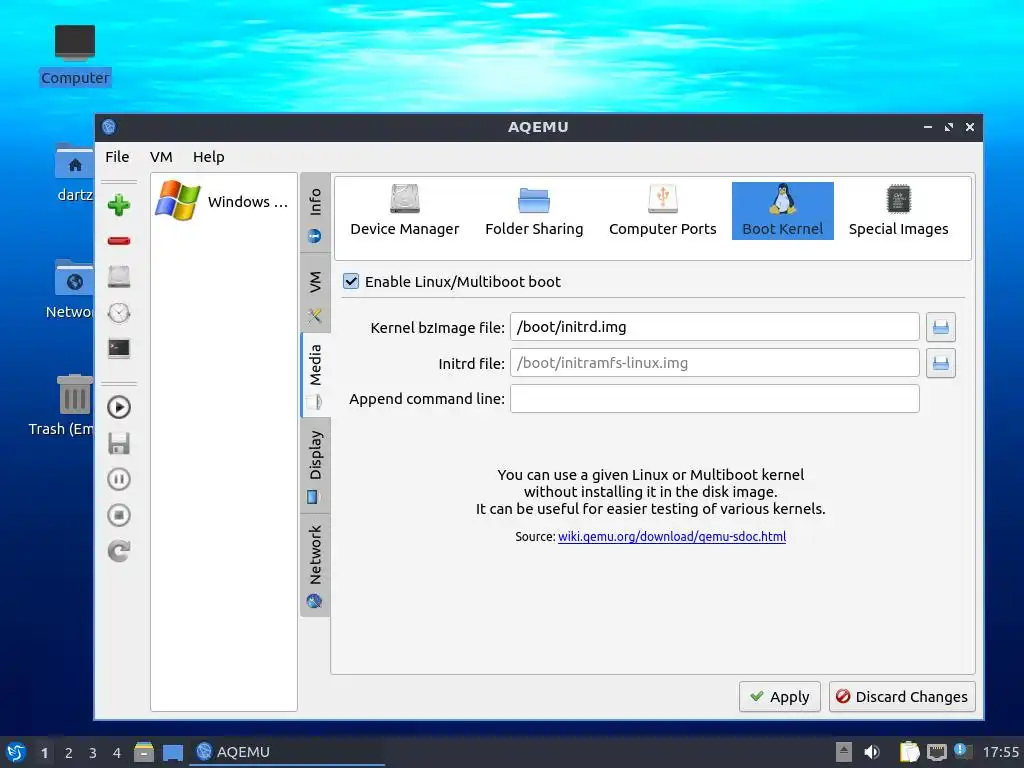Screen dimensions: 1024x768
Task: Open the QEMU terminal console icon
Action: point(119,348)
